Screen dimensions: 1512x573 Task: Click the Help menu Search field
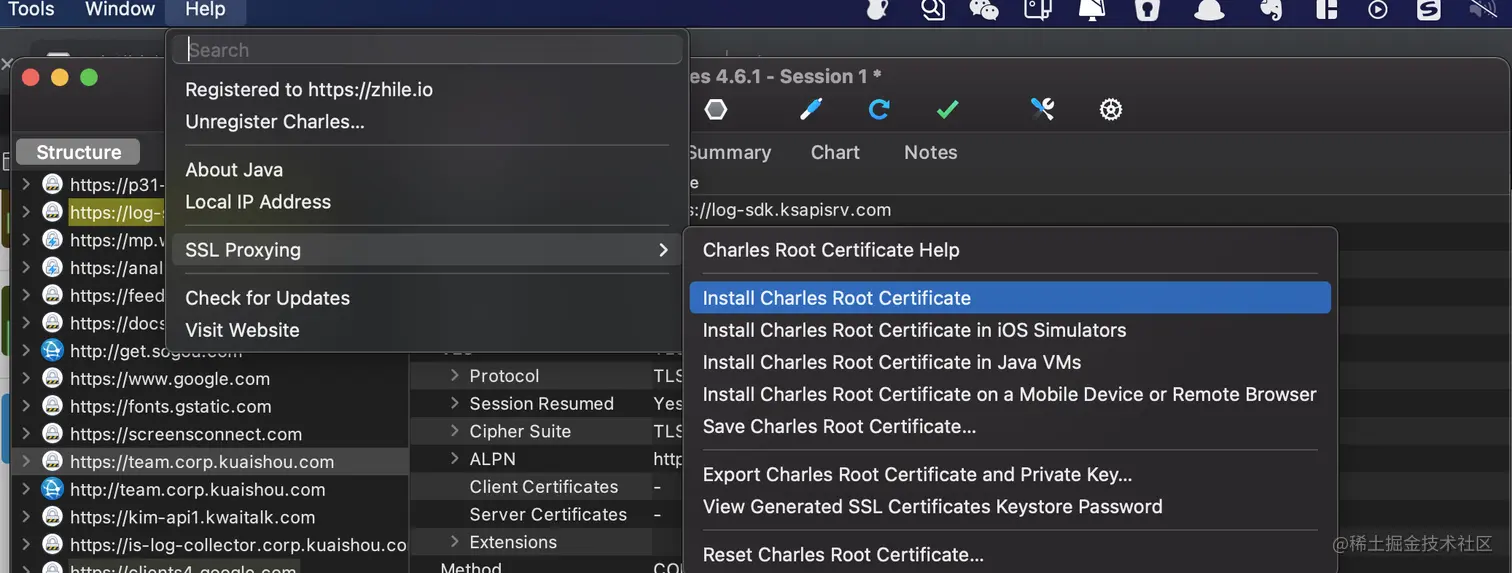(427, 50)
